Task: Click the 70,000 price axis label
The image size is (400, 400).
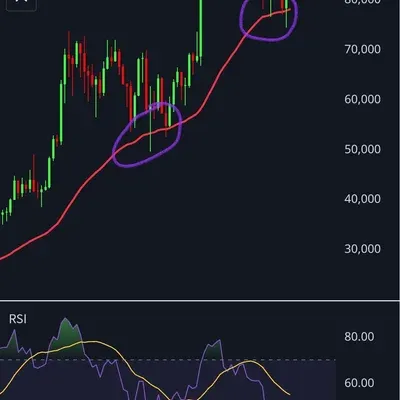Action: click(362, 50)
